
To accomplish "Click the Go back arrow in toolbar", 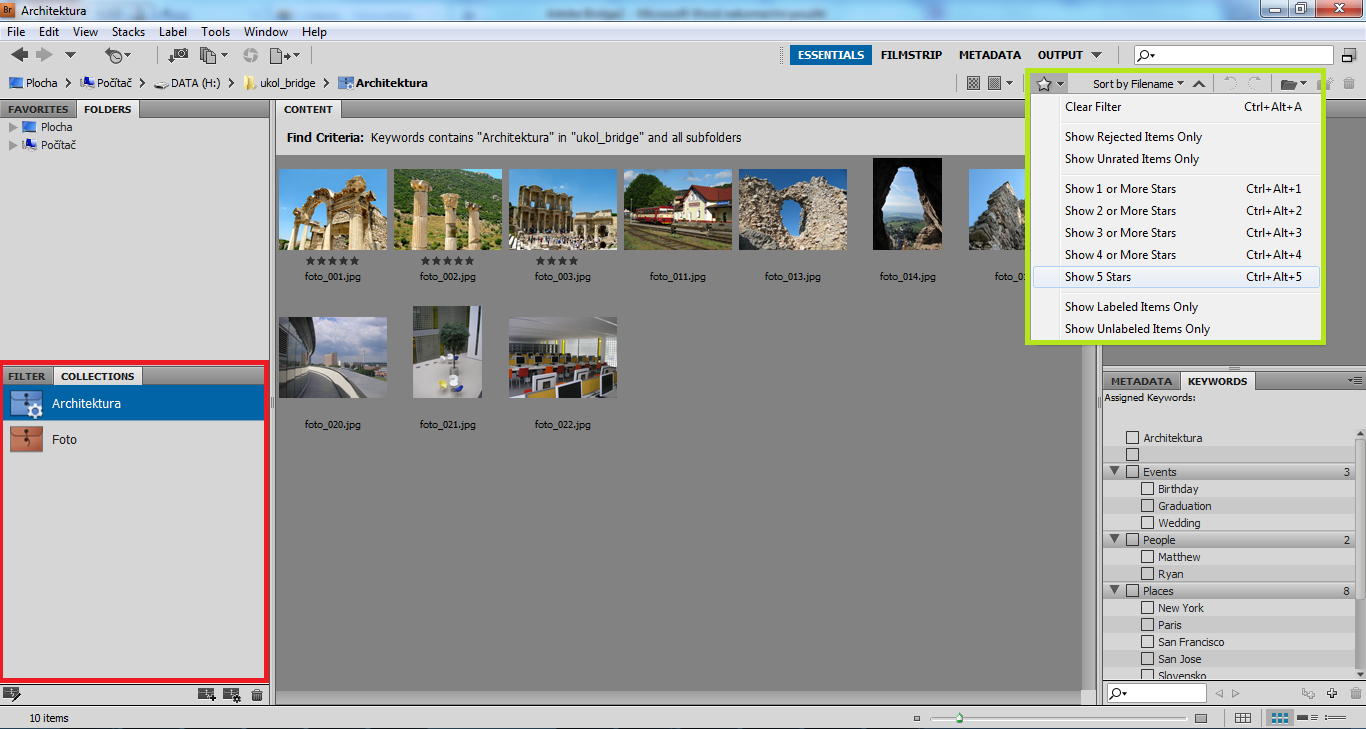I will coord(19,55).
